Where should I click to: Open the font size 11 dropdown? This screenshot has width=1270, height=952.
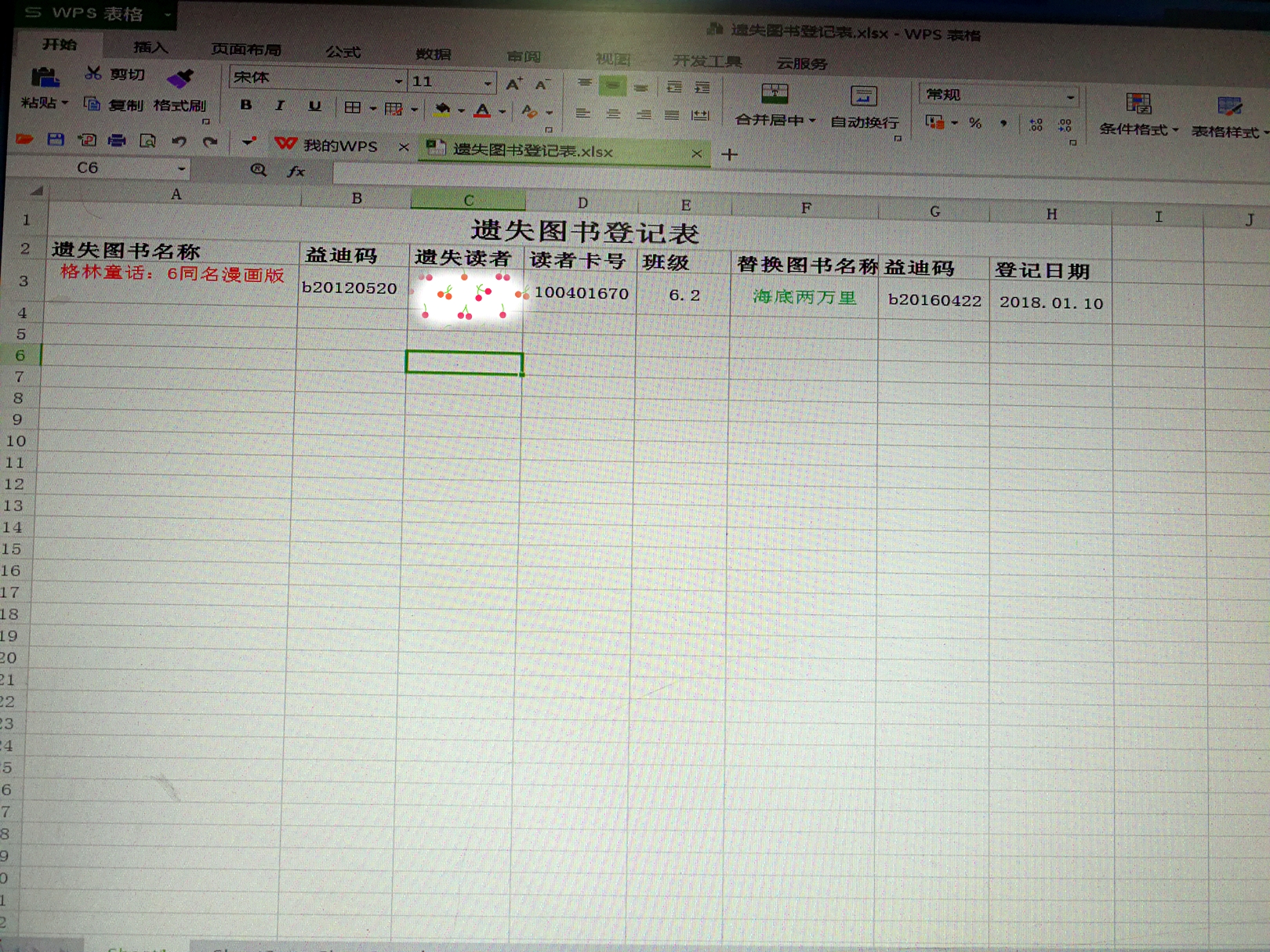coord(488,82)
